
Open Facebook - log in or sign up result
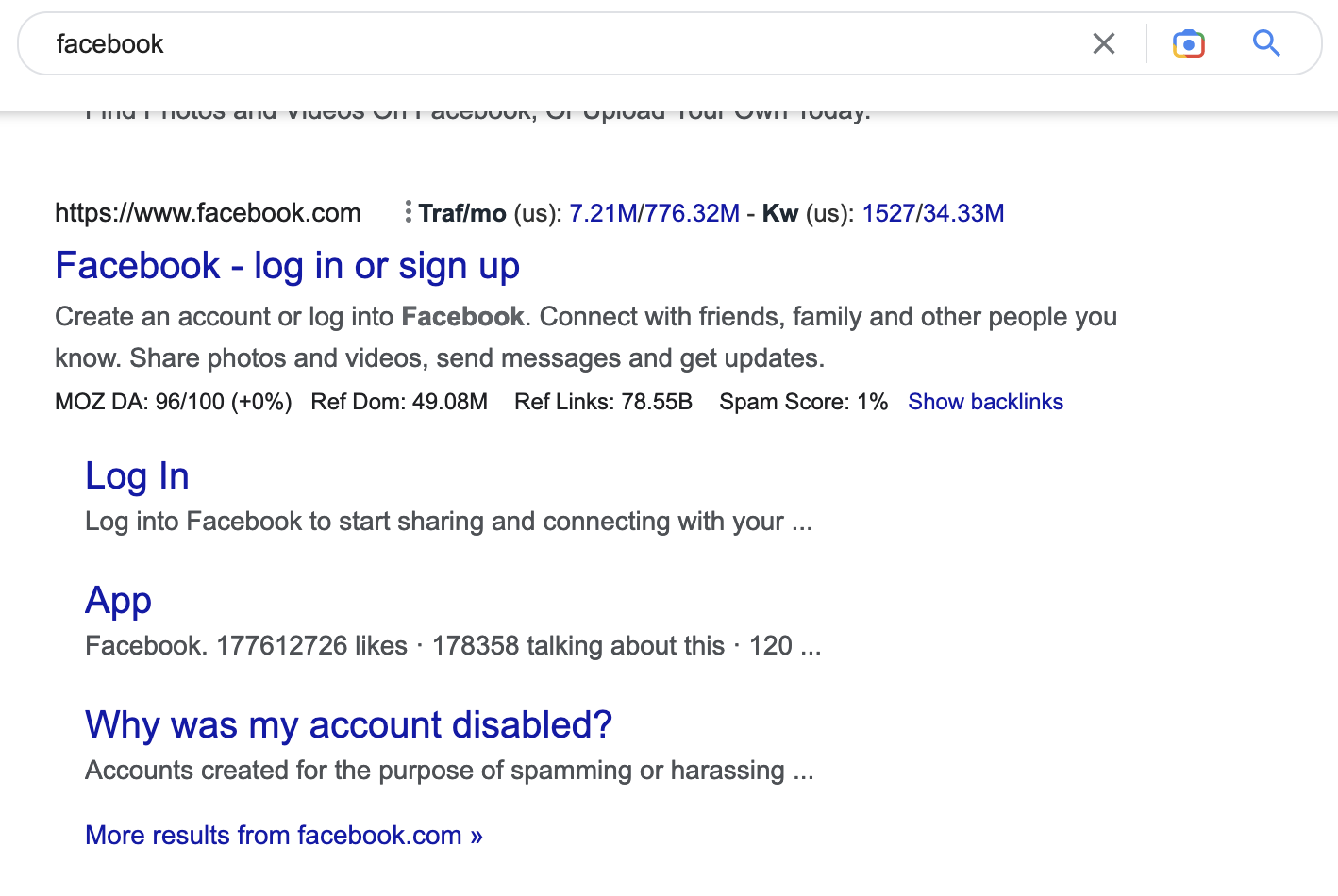287,266
